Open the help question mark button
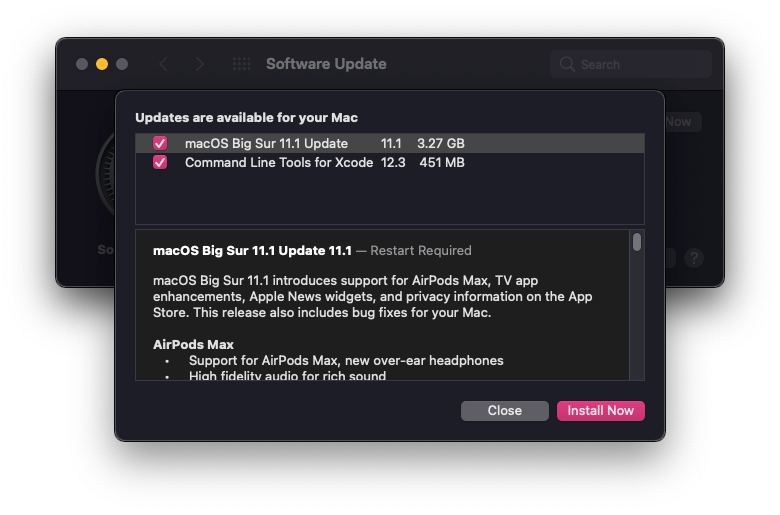Image resolution: width=780 pixels, height=515 pixels. click(x=694, y=258)
